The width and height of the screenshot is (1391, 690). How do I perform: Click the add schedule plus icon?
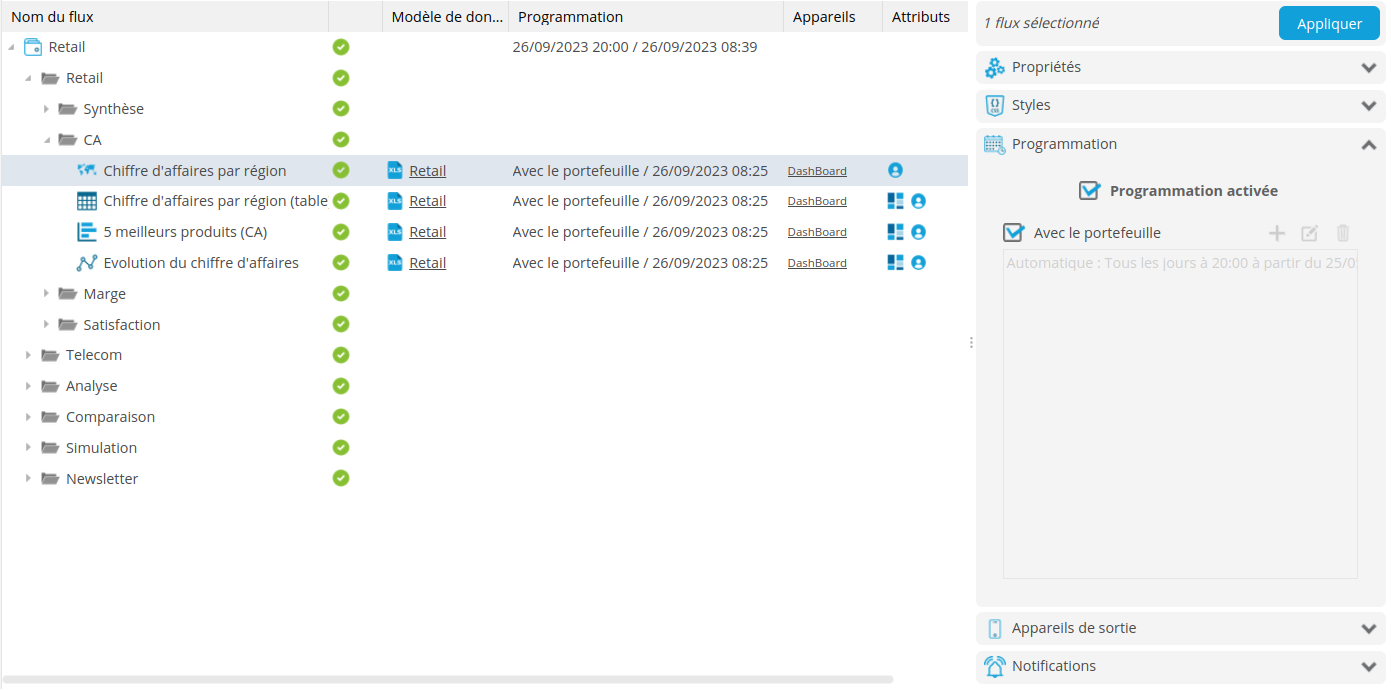tap(1276, 233)
